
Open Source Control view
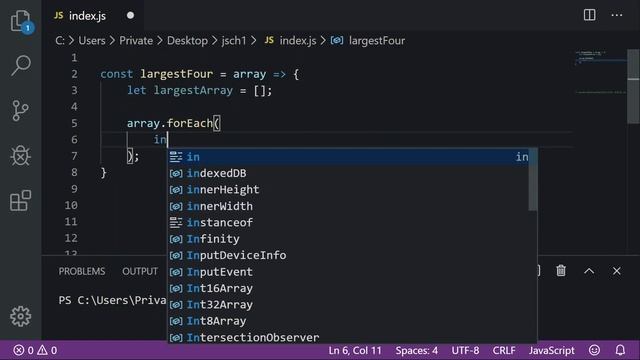(20, 110)
